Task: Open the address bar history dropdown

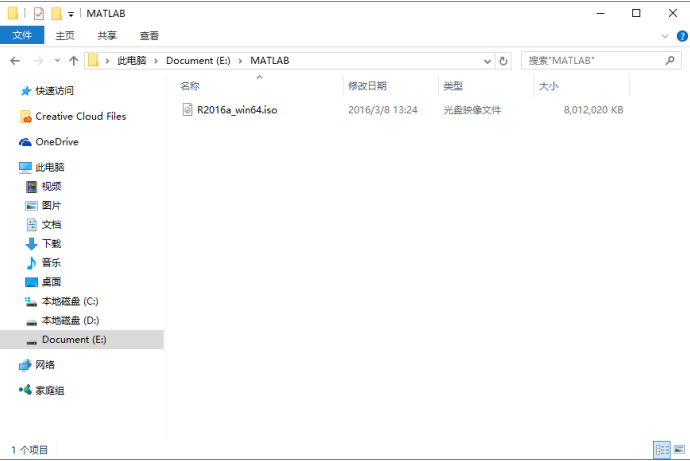Action: click(487, 61)
